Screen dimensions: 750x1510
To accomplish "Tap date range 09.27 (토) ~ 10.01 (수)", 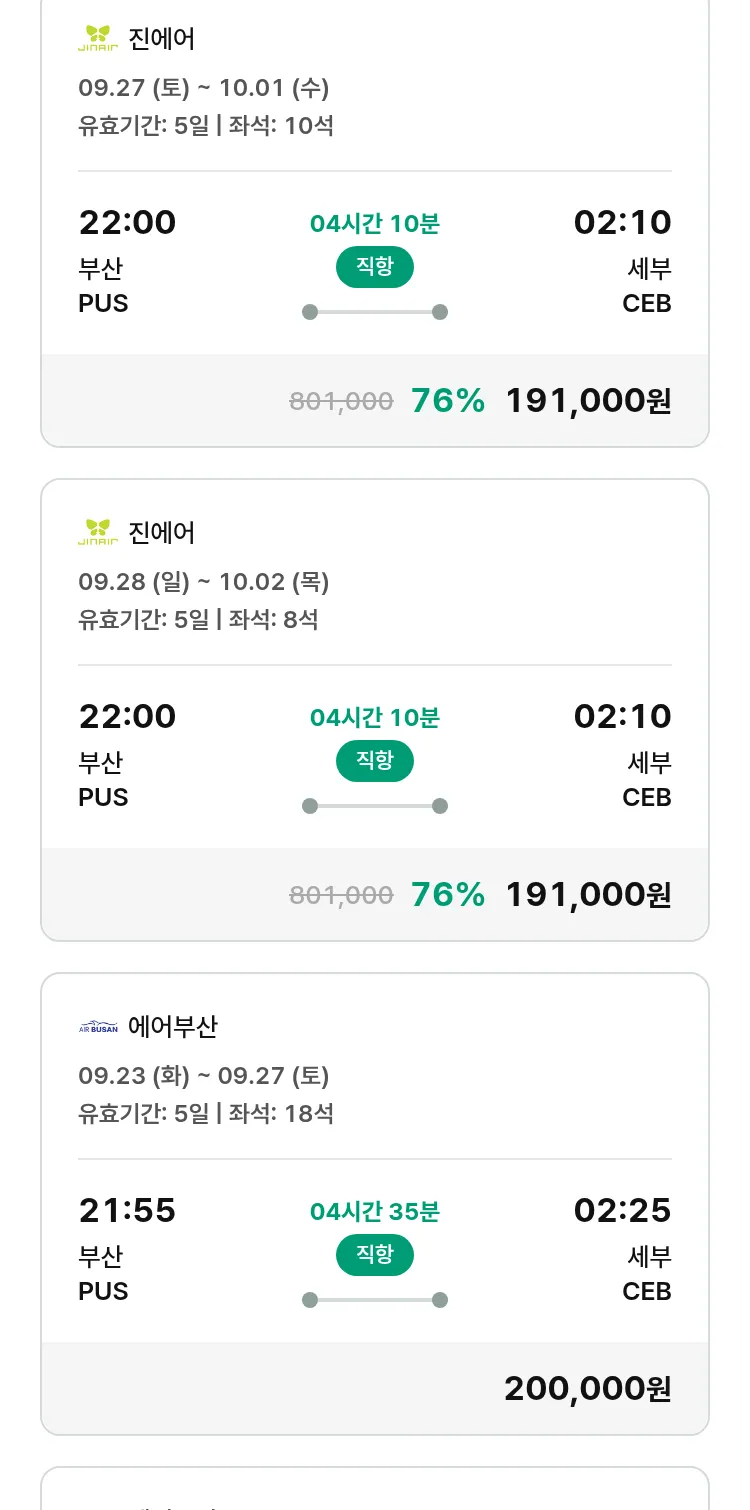I will [204, 88].
